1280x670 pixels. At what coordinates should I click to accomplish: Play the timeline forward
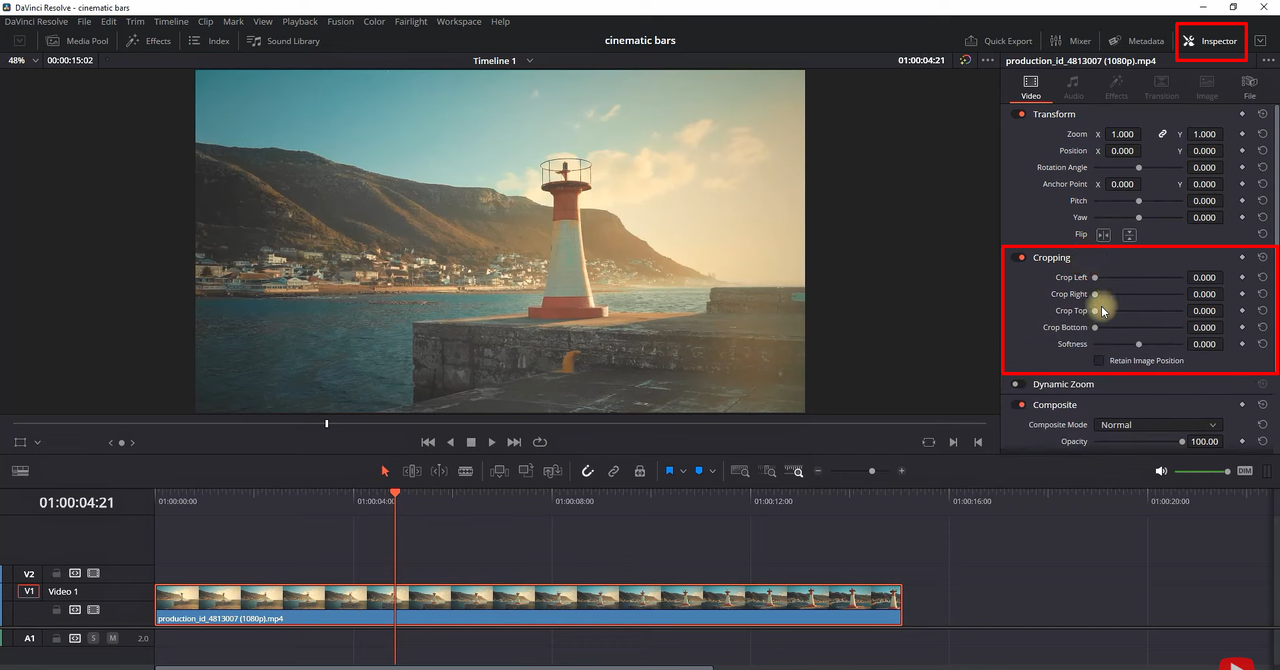coord(492,442)
